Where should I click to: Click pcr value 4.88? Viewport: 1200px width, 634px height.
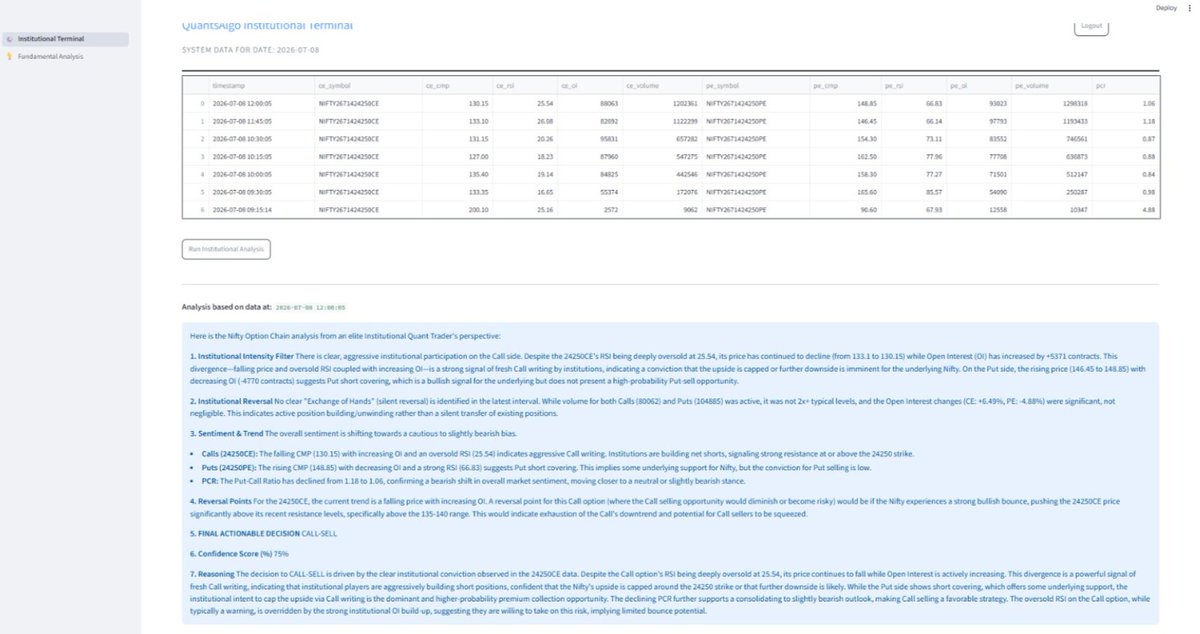[1124, 209]
